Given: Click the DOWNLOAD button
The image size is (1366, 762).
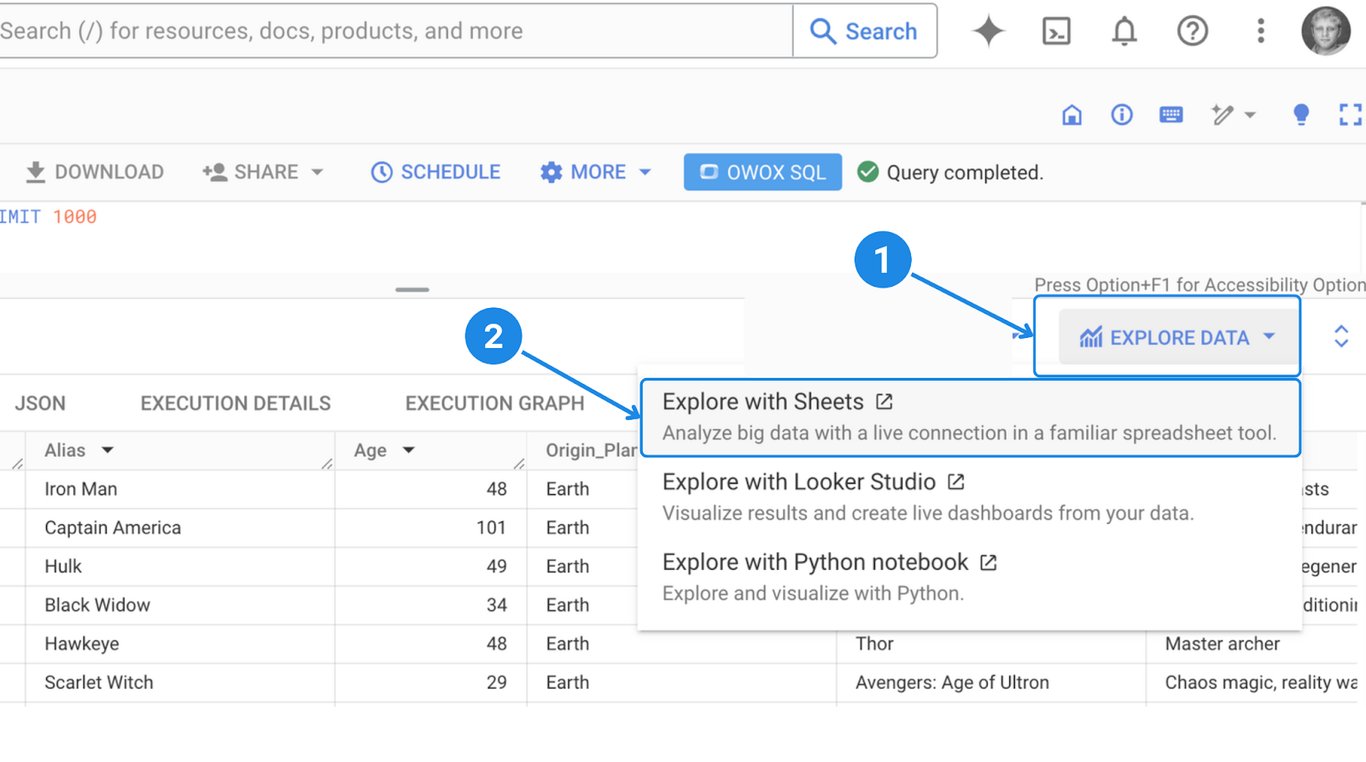Looking at the screenshot, I should 94,172.
